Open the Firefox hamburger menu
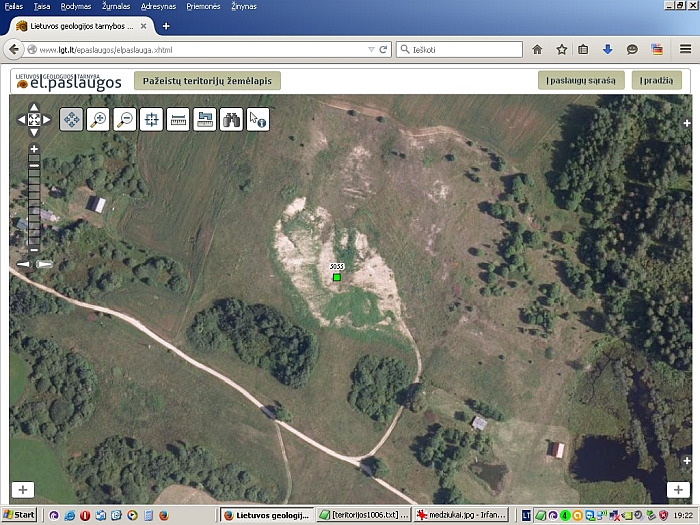This screenshot has width=700, height=525. (685, 49)
